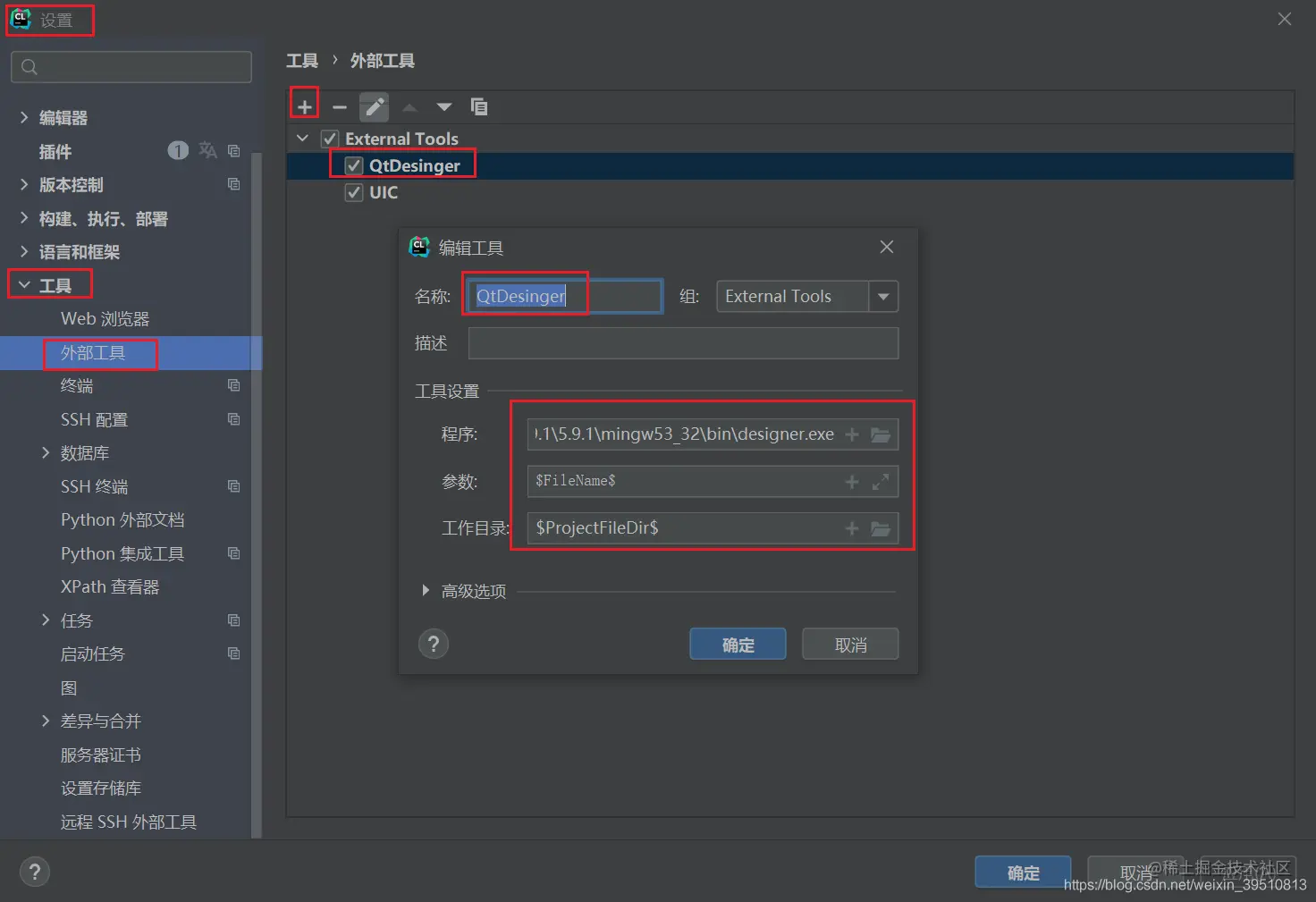Insert macro into working directory field
The height and width of the screenshot is (902, 1316).
coord(852,528)
